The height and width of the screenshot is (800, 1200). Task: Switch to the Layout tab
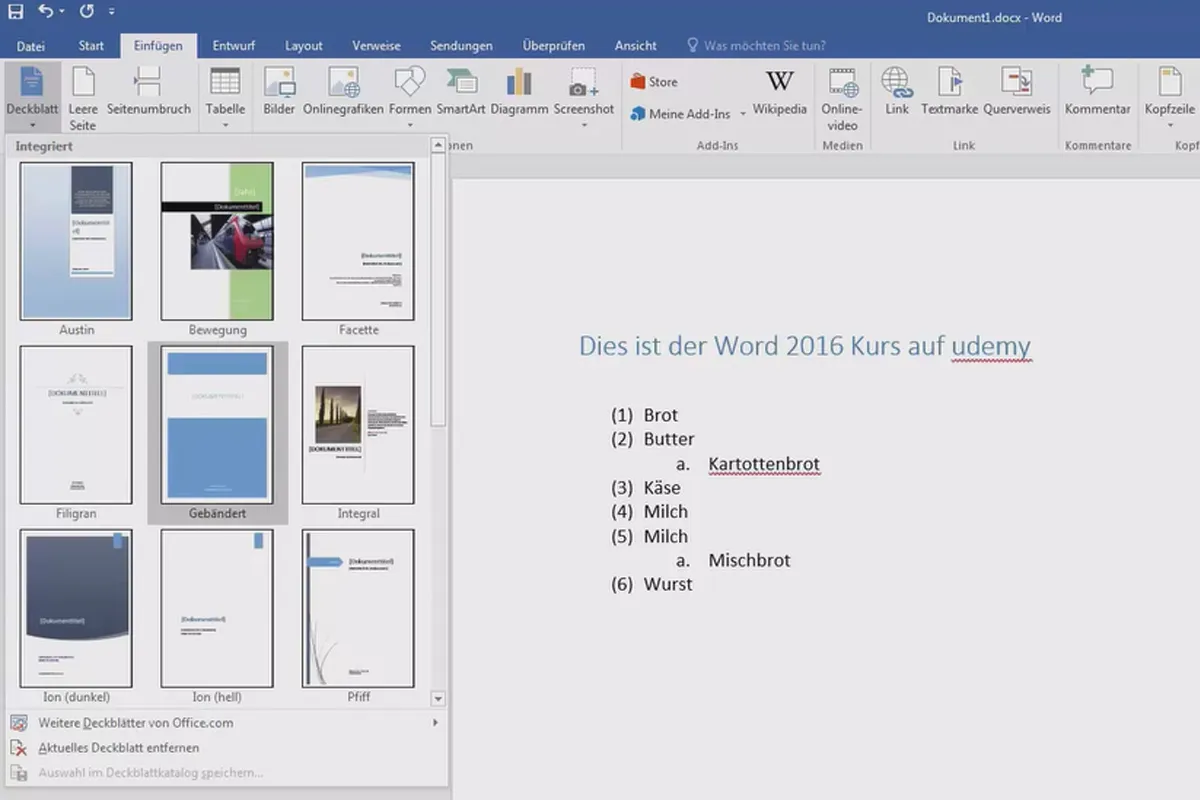point(303,45)
